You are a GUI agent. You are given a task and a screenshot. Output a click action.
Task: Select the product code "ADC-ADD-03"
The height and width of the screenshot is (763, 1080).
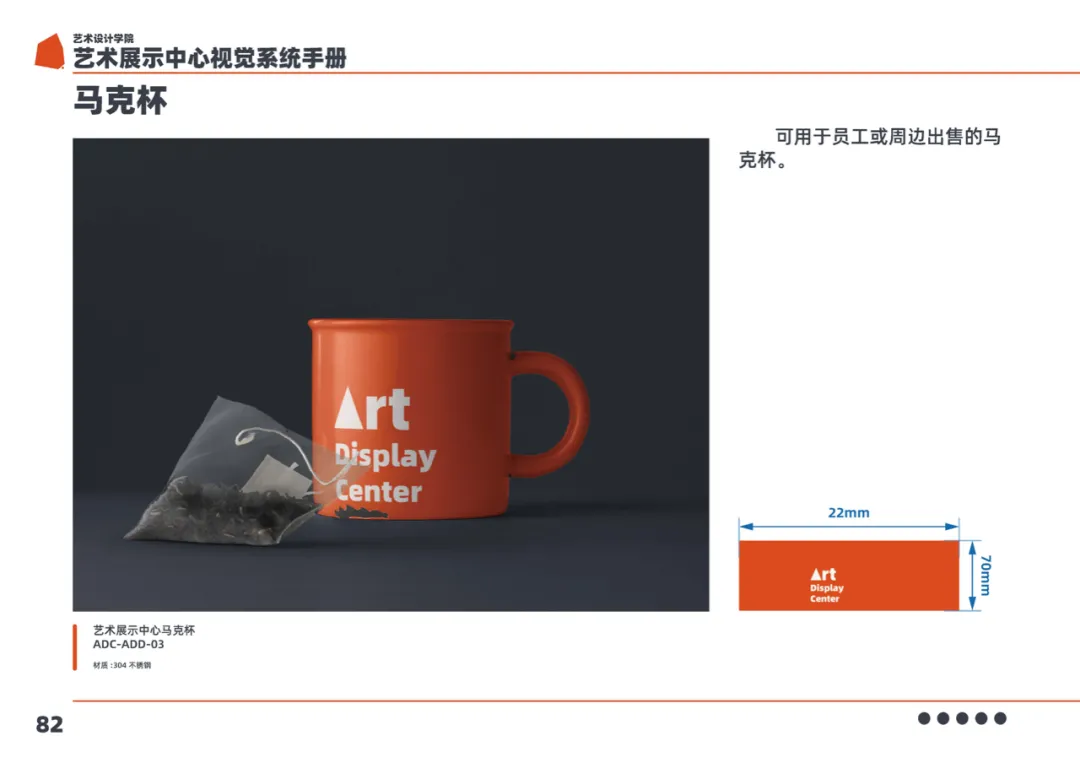click(x=129, y=645)
